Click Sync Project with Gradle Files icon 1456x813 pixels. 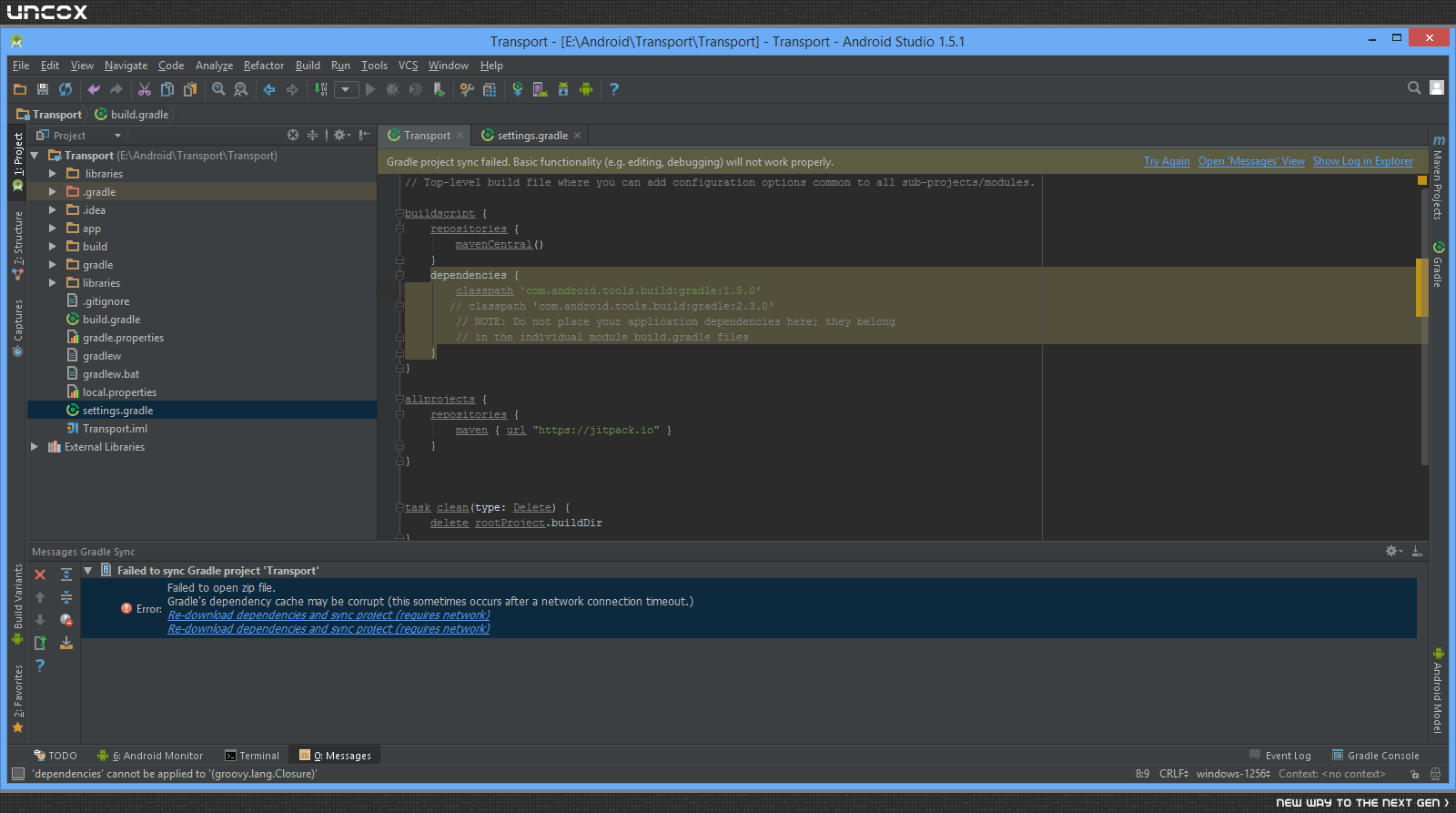518,89
